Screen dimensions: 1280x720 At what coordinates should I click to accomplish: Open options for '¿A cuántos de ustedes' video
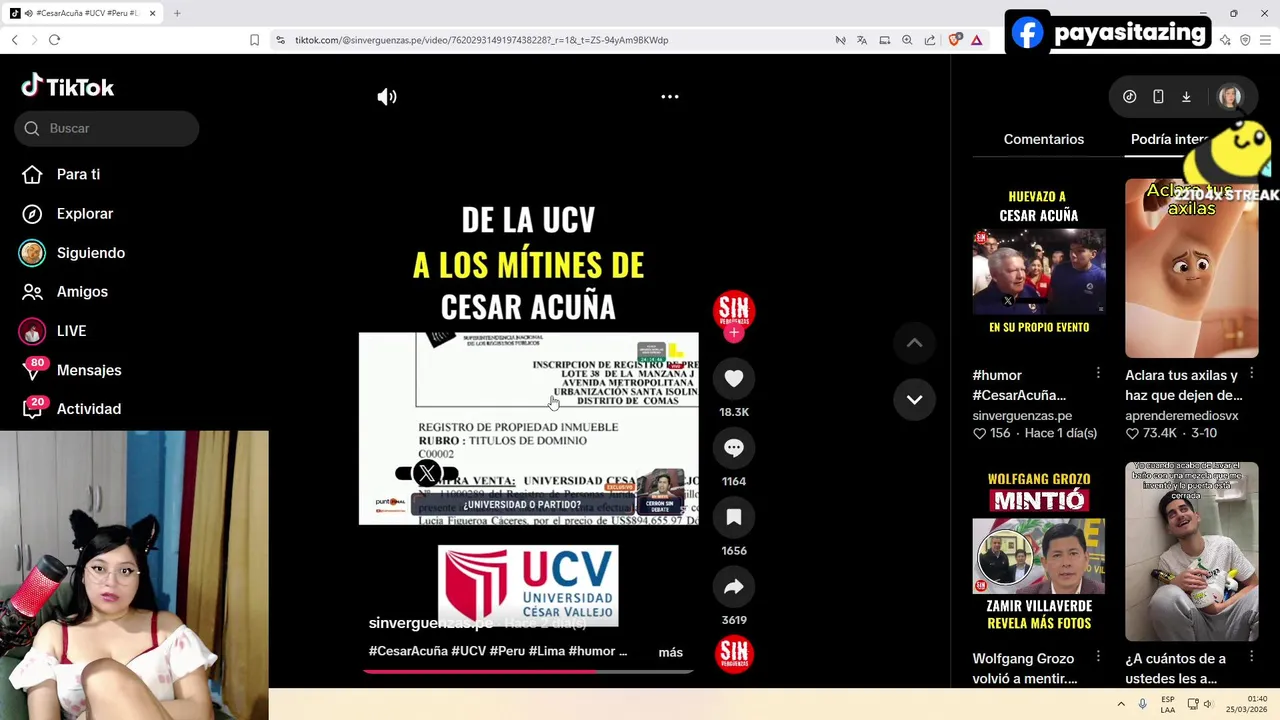pos(1252,657)
